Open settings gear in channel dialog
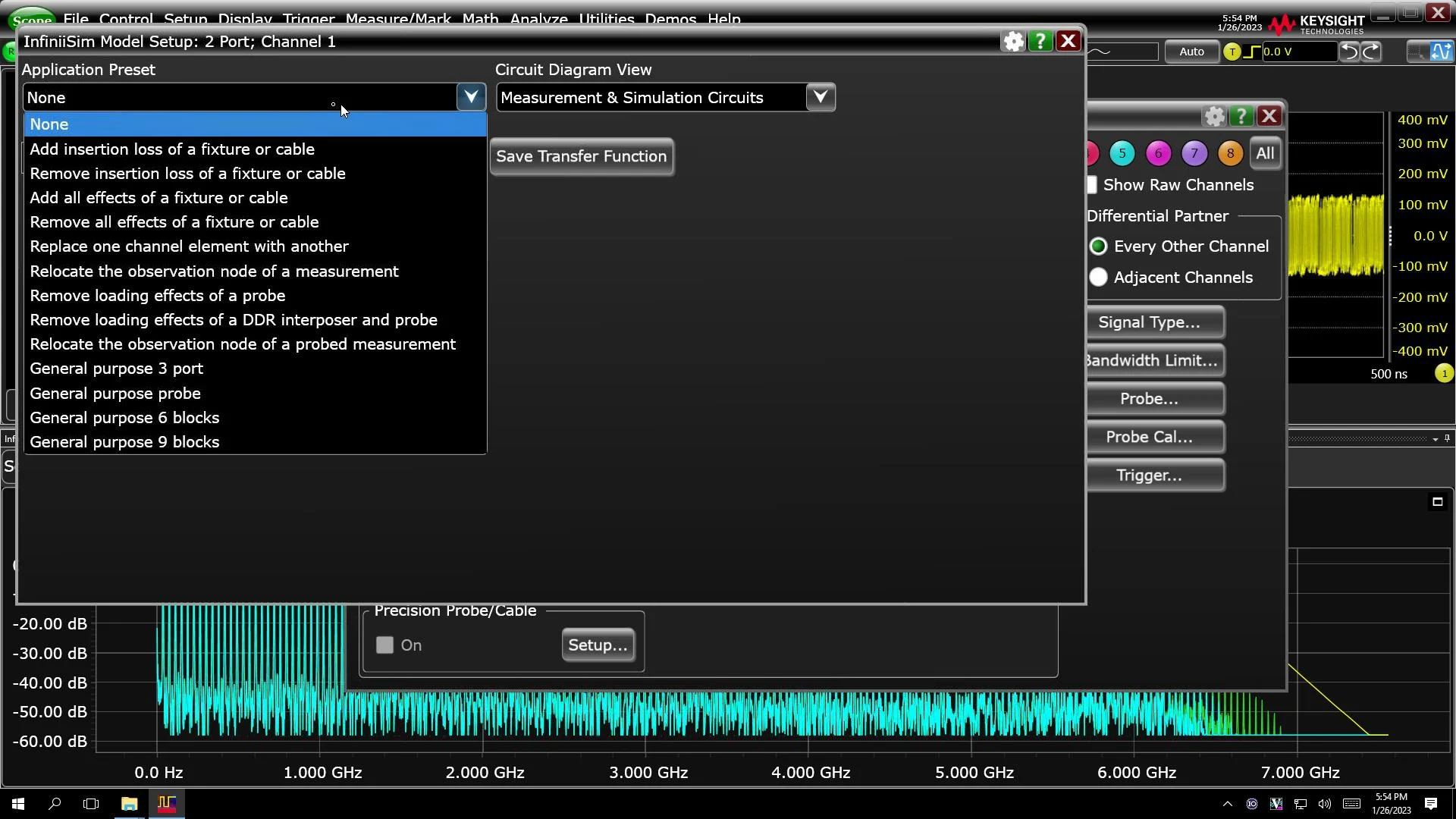The image size is (1456, 819). (x=1215, y=116)
